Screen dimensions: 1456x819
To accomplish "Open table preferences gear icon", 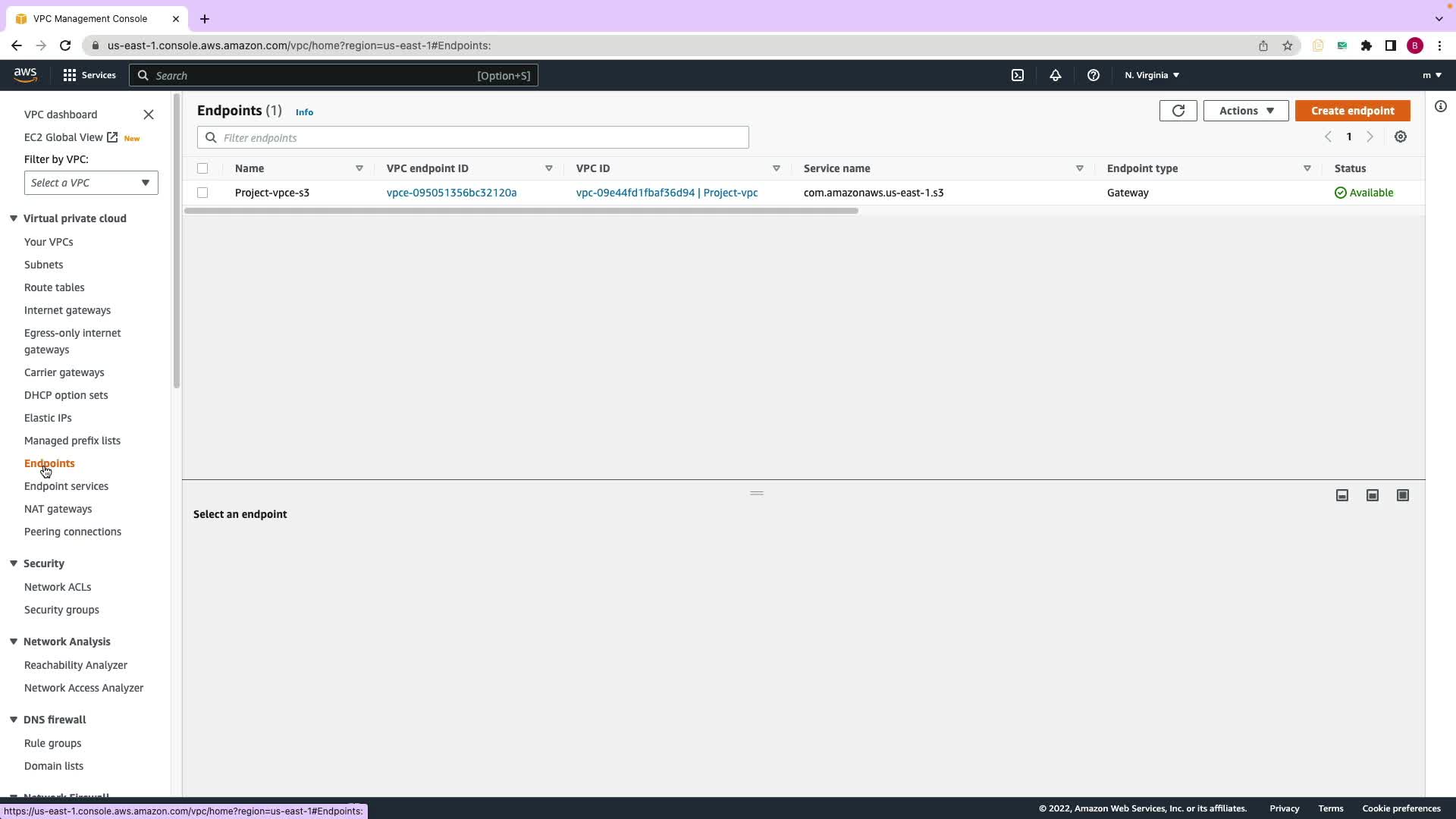I will [x=1400, y=137].
